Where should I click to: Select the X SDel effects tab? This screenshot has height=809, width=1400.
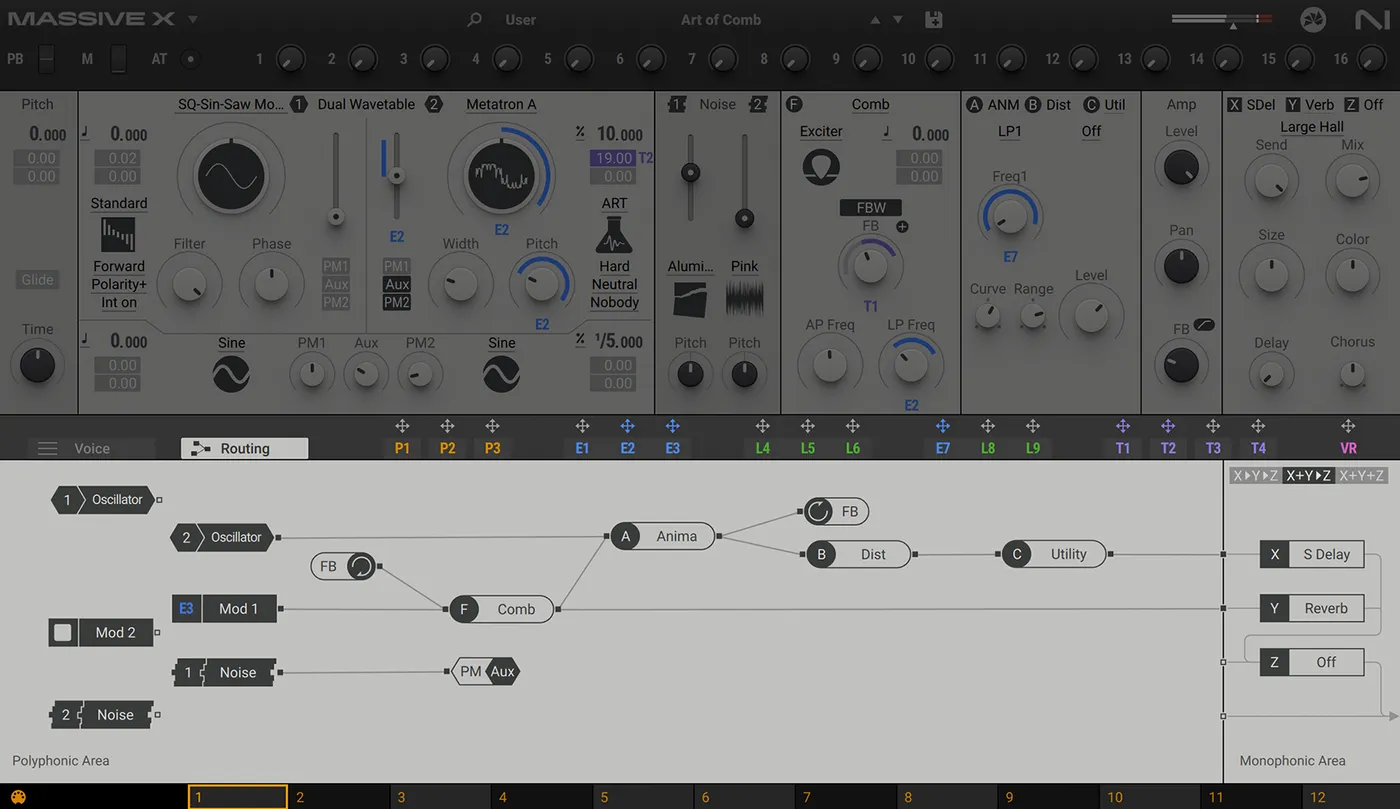click(x=1251, y=104)
